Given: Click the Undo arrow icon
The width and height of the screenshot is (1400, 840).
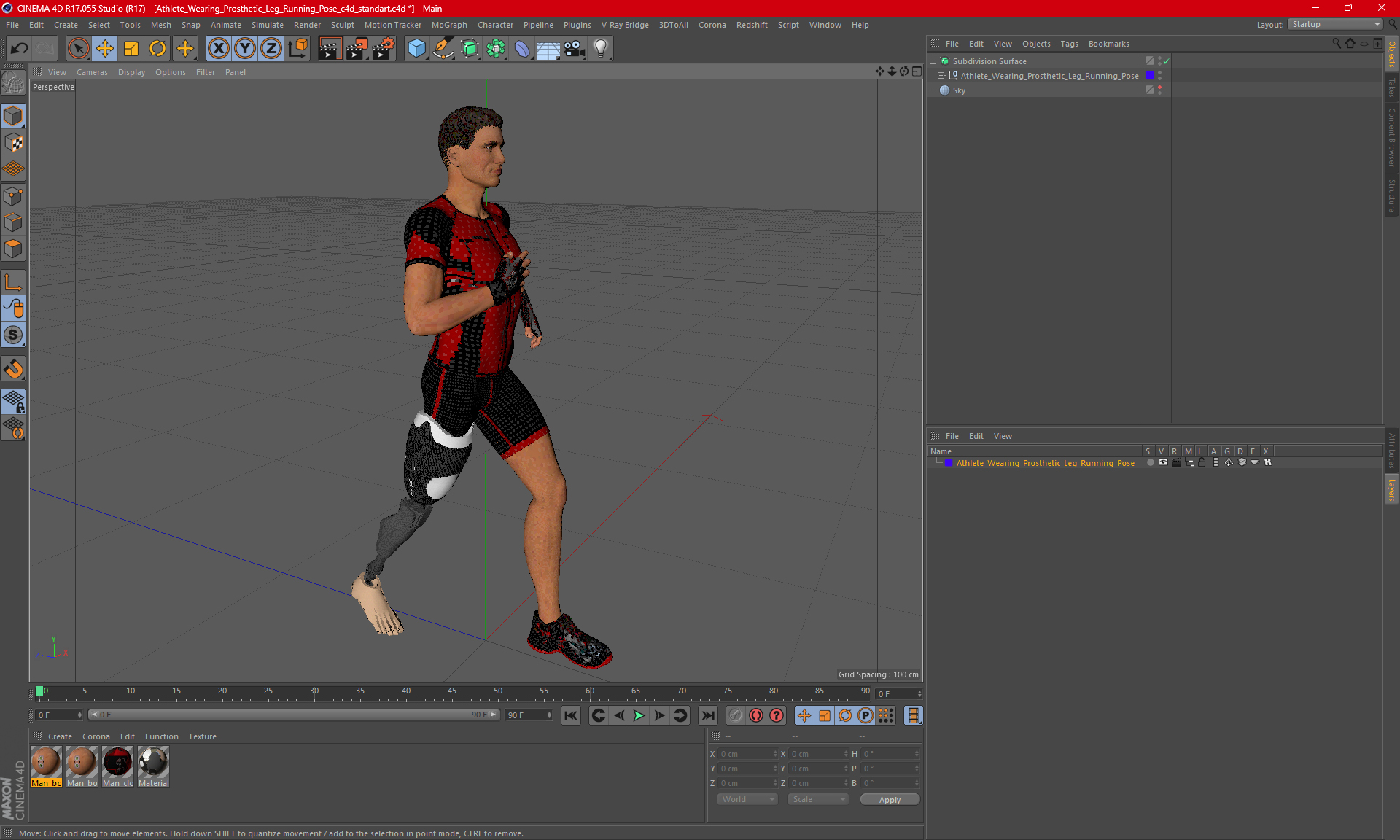Looking at the screenshot, I should [x=20, y=48].
